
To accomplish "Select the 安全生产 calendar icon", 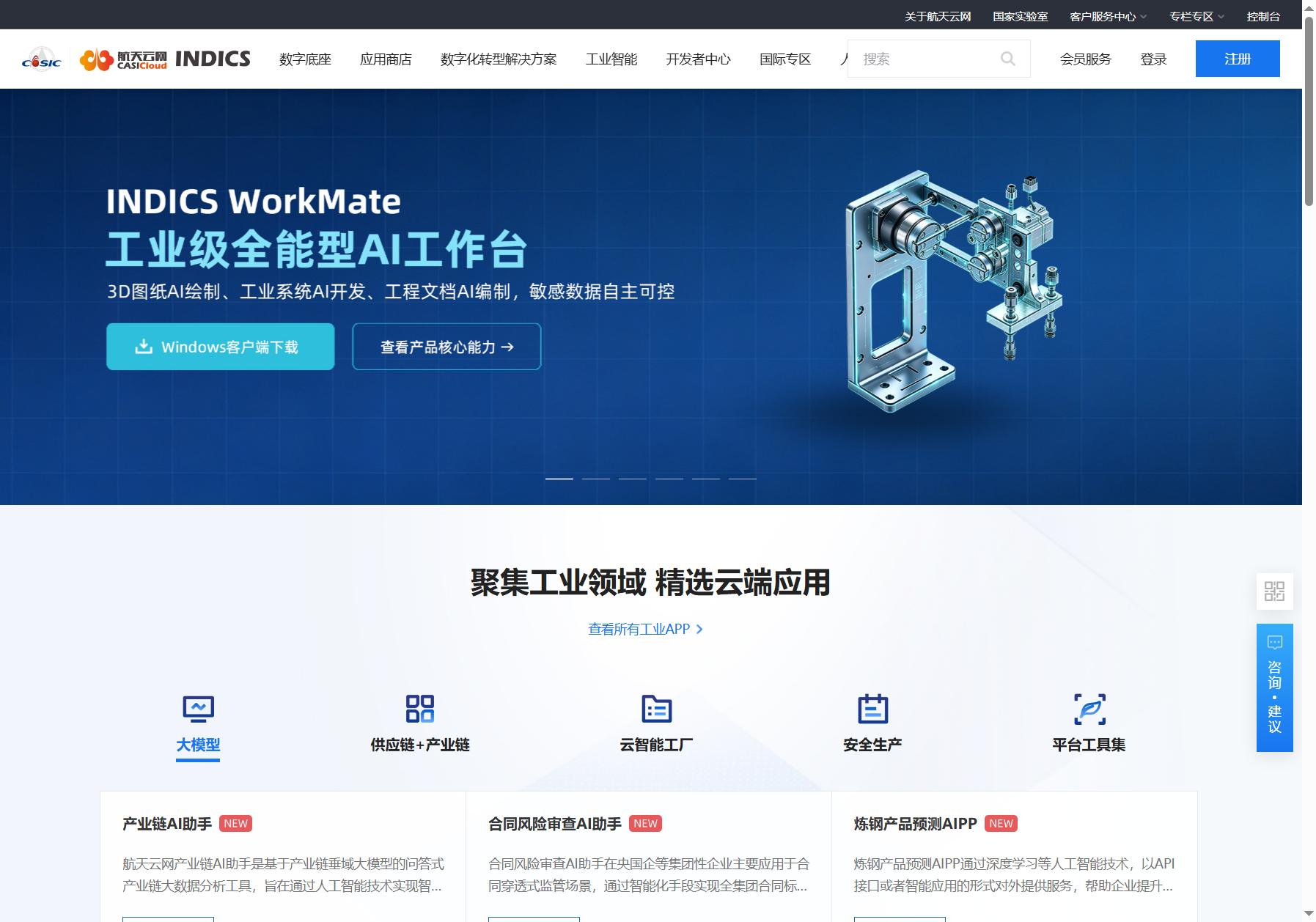I will [872, 709].
